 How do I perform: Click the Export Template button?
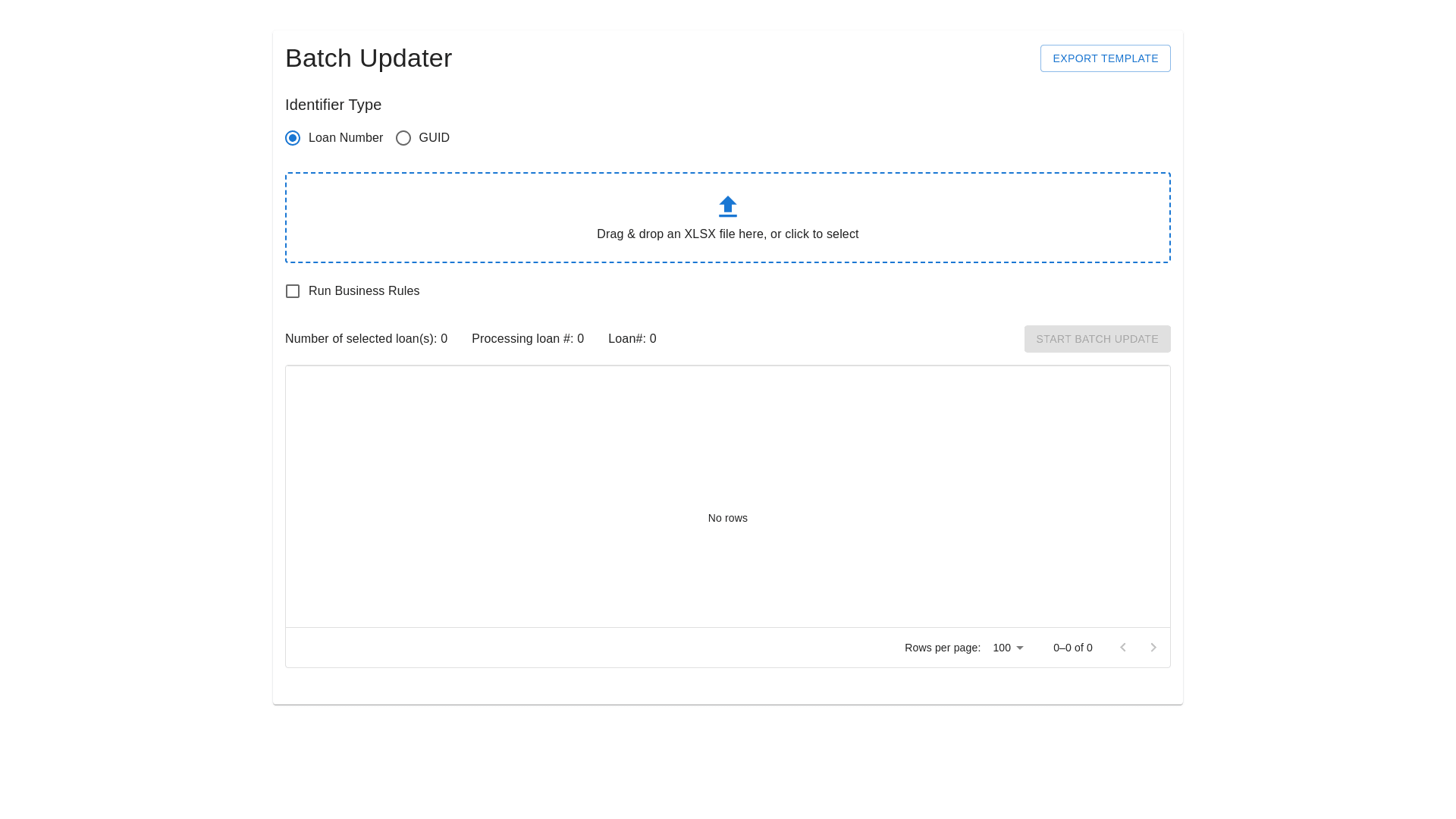point(1105,58)
